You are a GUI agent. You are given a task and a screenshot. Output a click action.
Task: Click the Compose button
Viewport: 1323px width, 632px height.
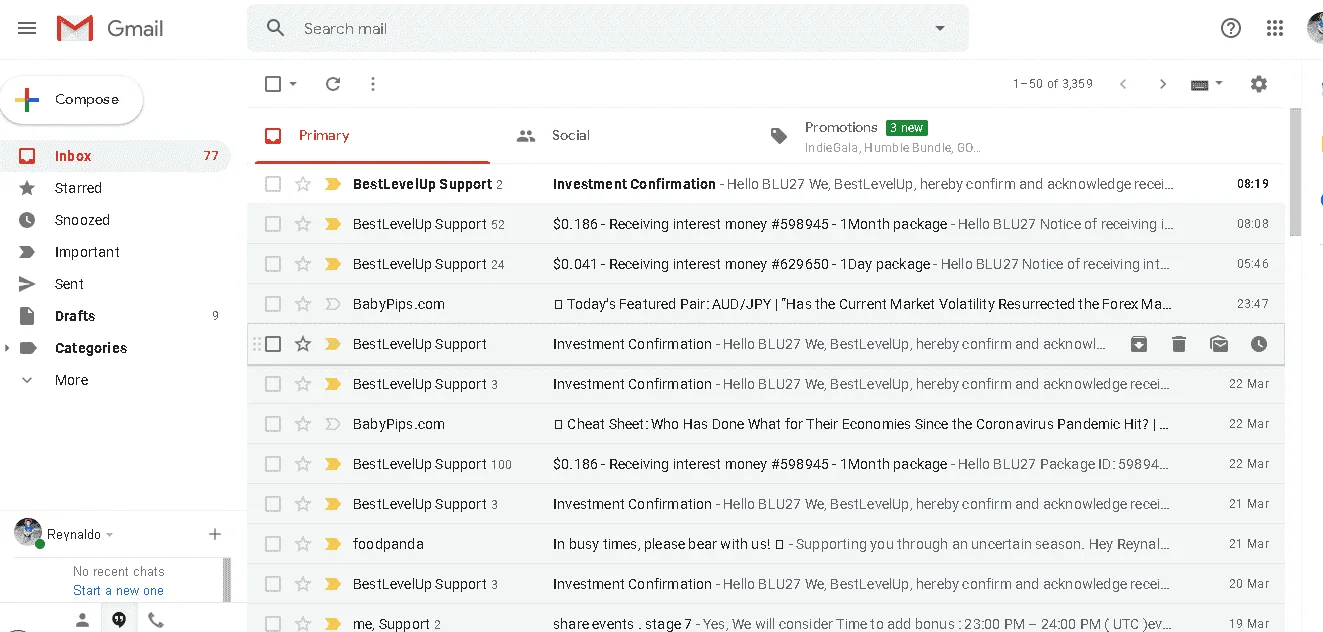click(71, 100)
